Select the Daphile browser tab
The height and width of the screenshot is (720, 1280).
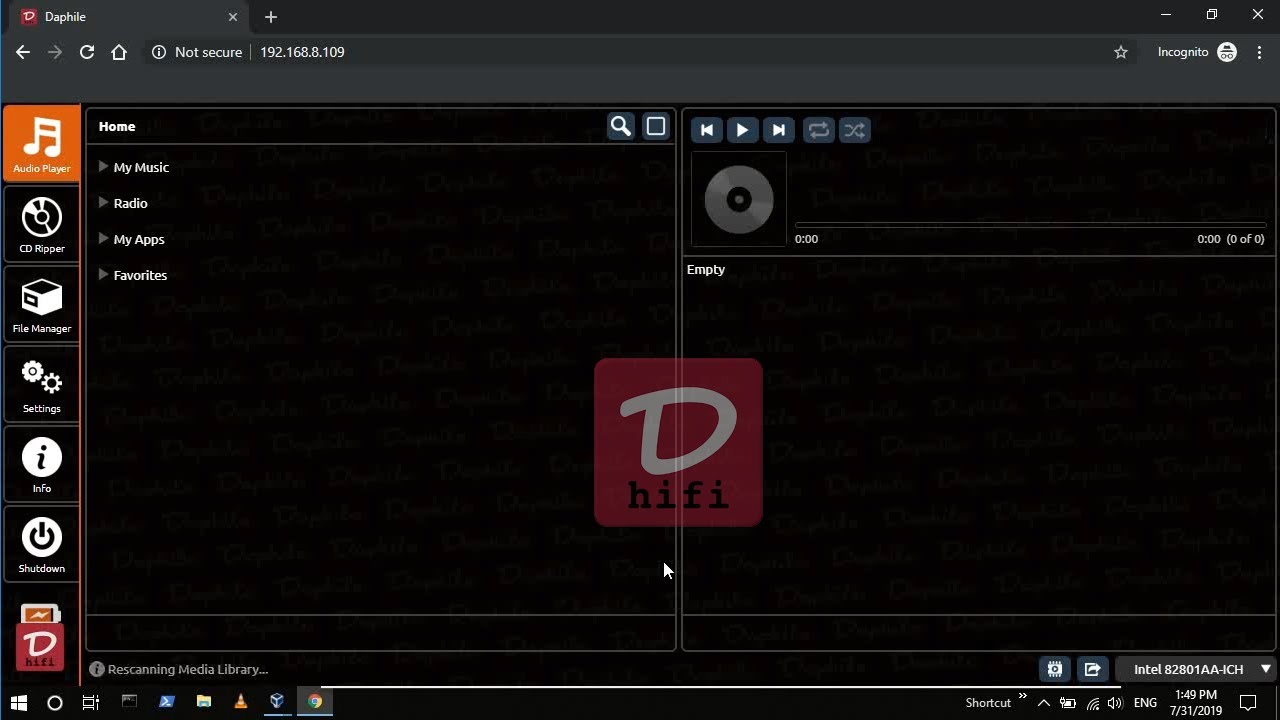pos(128,17)
